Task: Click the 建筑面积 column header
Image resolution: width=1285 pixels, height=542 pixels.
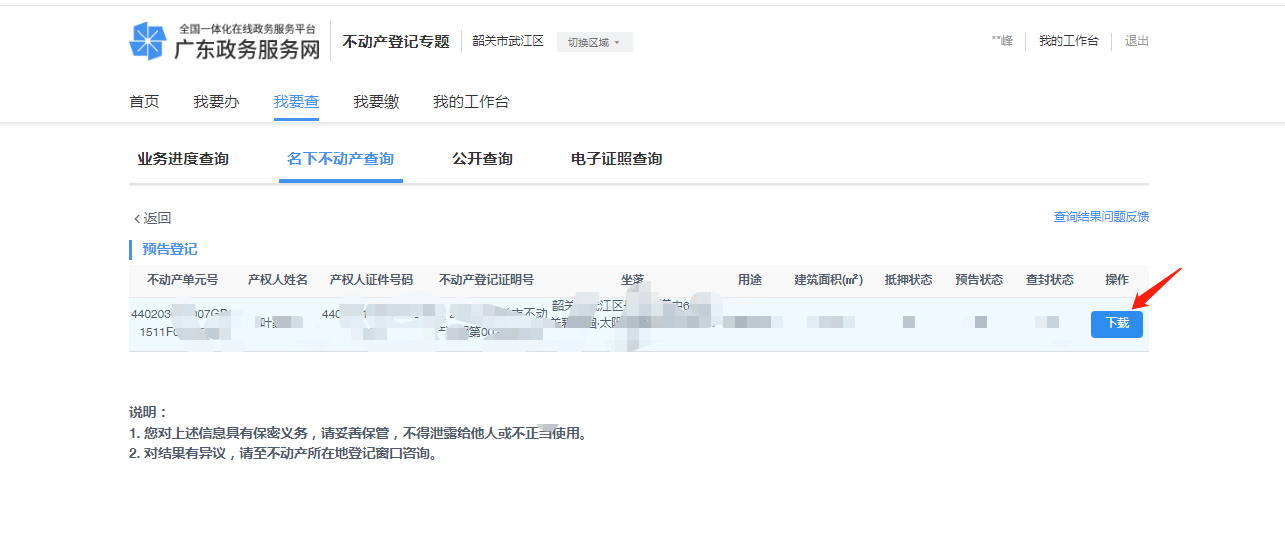Action: pyautogui.click(x=828, y=280)
